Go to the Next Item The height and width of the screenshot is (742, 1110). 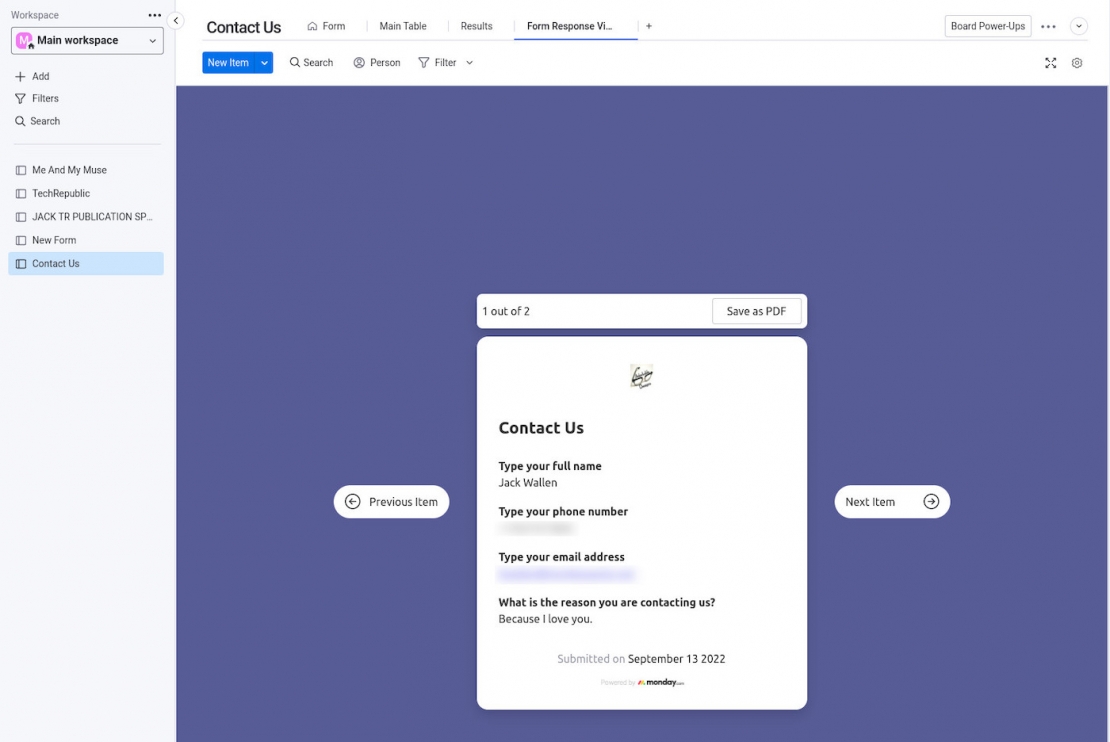coord(891,501)
